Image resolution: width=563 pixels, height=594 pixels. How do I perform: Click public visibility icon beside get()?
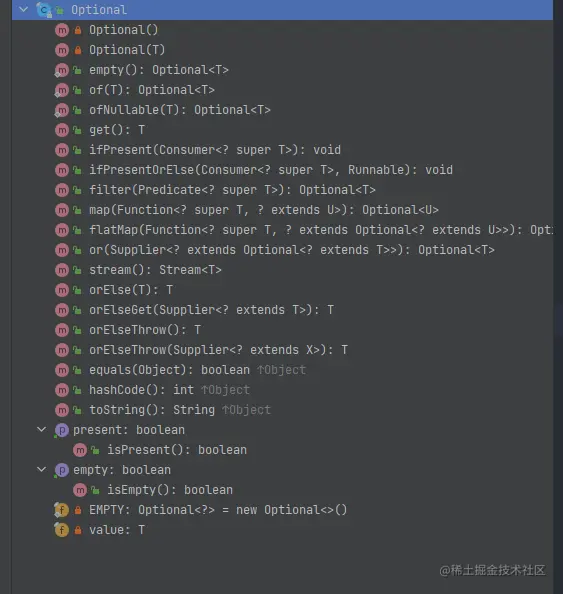coord(77,130)
